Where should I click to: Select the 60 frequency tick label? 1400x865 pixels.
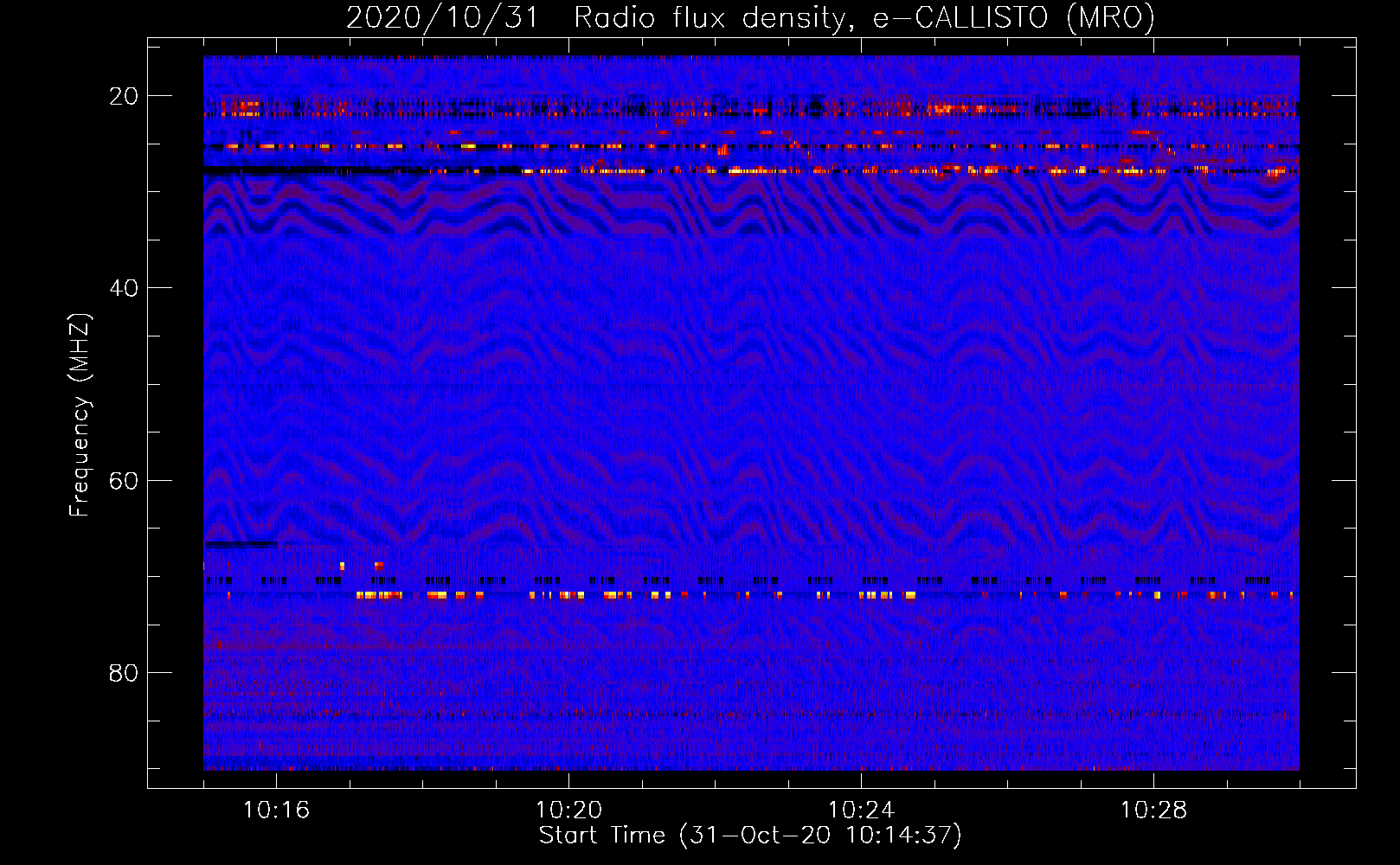coord(124,480)
